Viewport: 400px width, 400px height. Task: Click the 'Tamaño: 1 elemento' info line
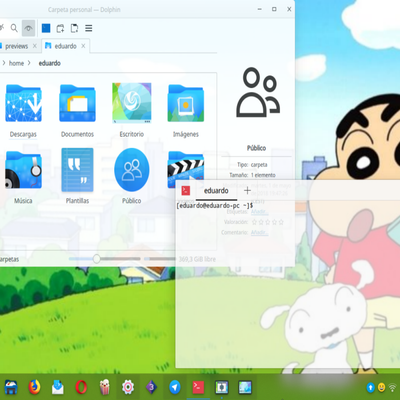pos(252,175)
